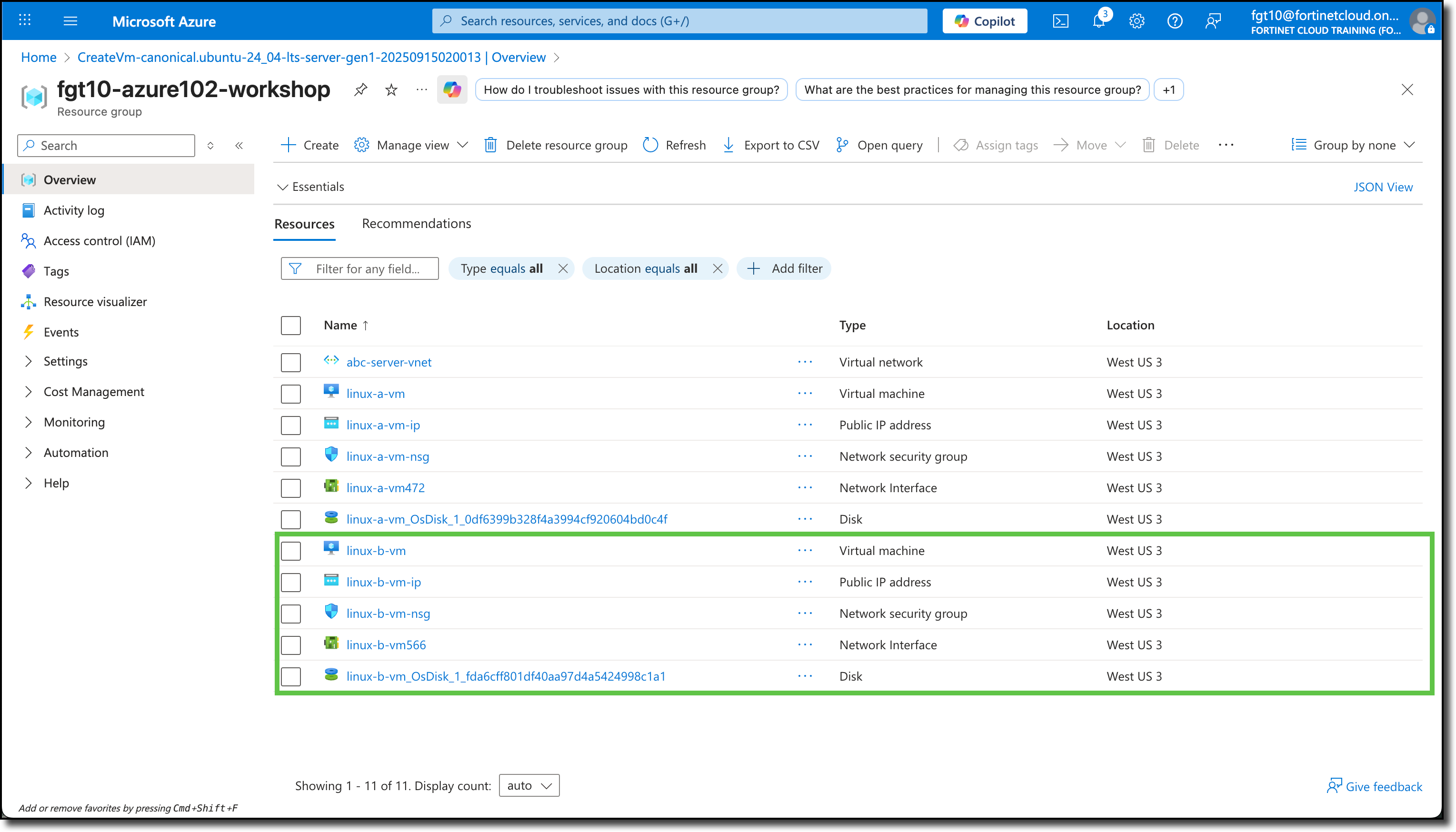Open the Activity log in the sidebar
Screen dimensions: 1456x832
point(73,210)
